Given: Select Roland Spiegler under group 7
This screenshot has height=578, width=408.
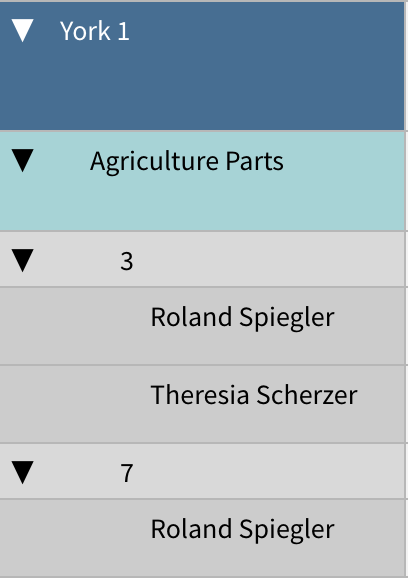Looking at the screenshot, I should [243, 529].
